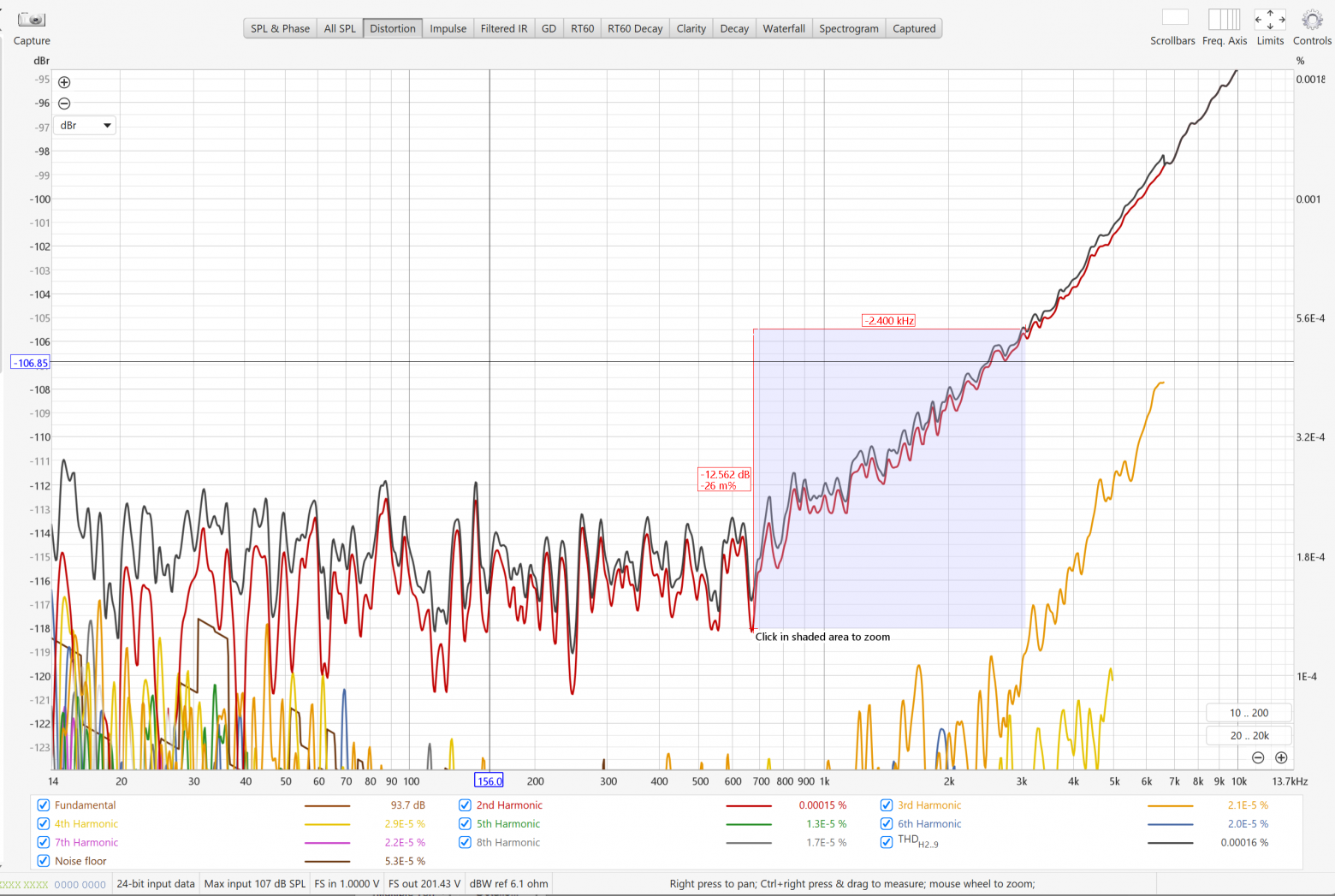Image resolution: width=1335 pixels, height=896 pixels.
Task: Click the 'Max input 107 dB SPL' status entry
Action: pyautogui.click(x=255, y=884)
